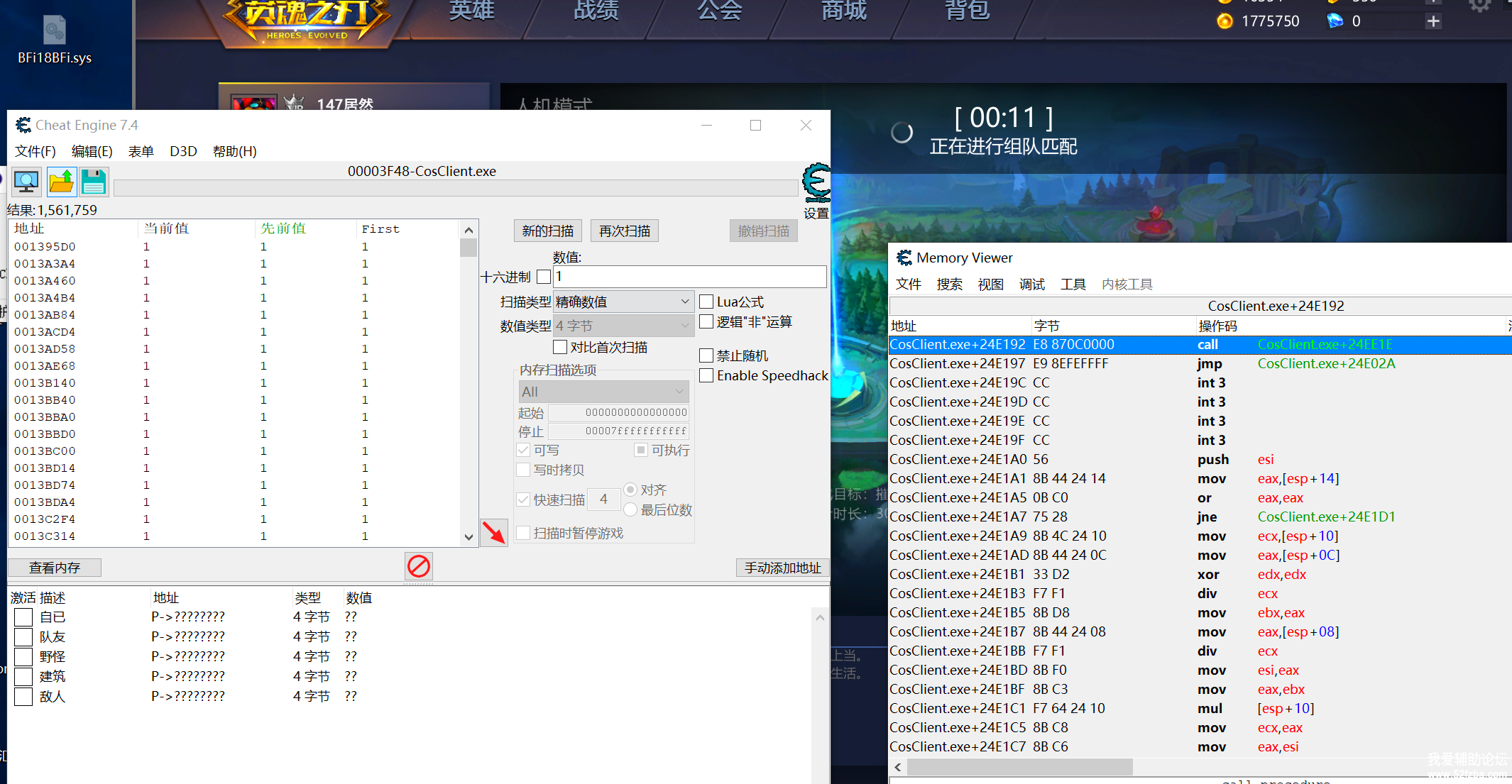This screenshot has height=784, width=1512.
Task: Click the 新的扫描 button
Action: tap(548, 231)
